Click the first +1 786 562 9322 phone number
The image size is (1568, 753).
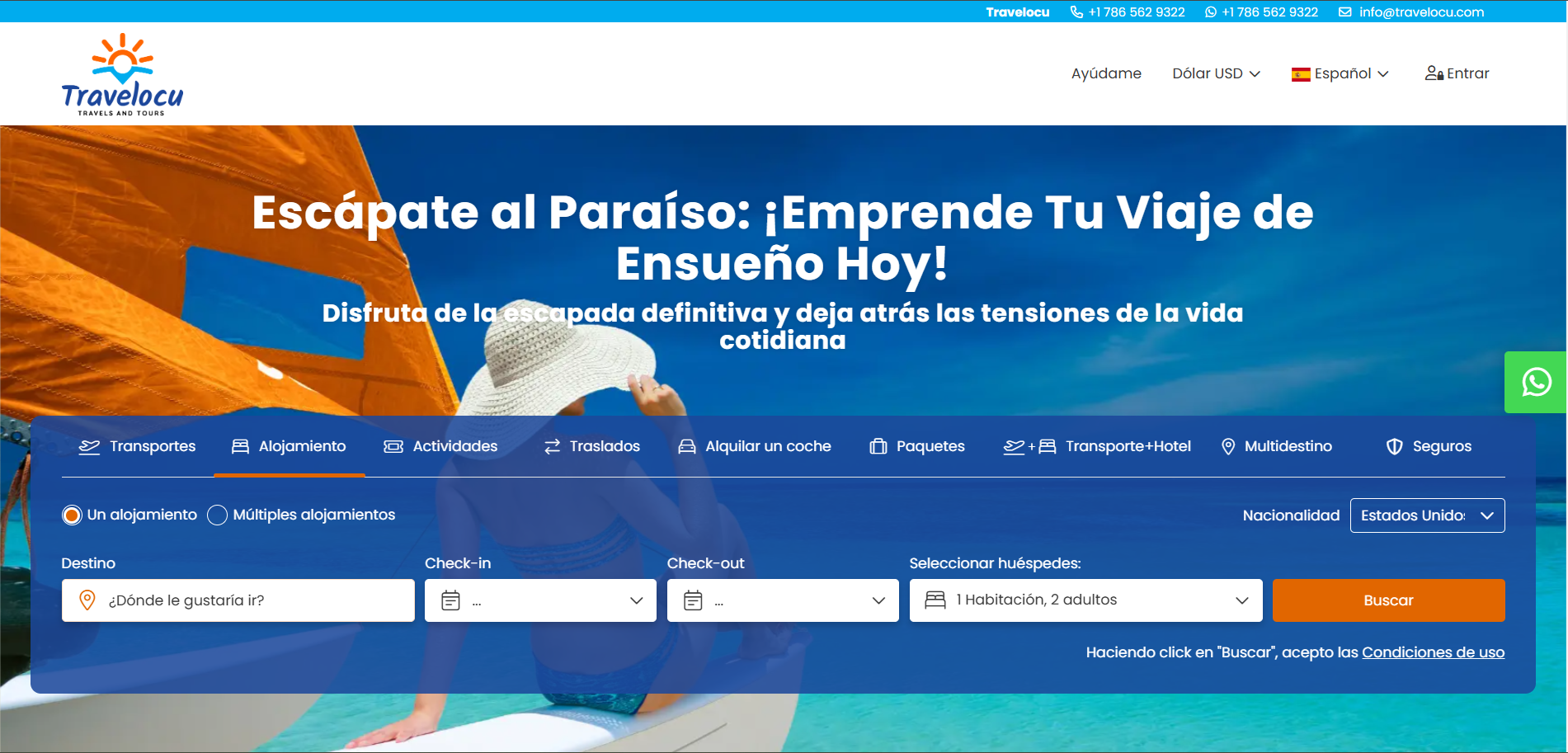[1137, 12]
